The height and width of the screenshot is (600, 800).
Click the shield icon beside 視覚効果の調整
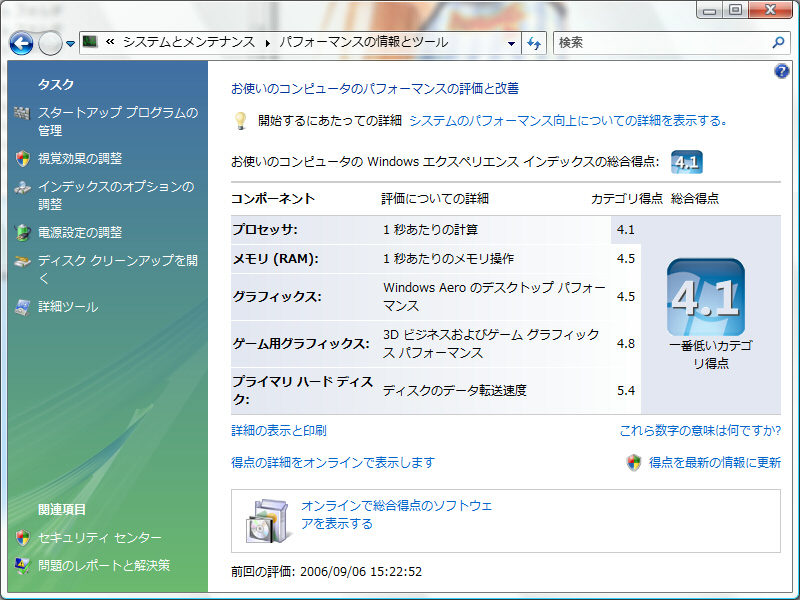coord(22,158)
